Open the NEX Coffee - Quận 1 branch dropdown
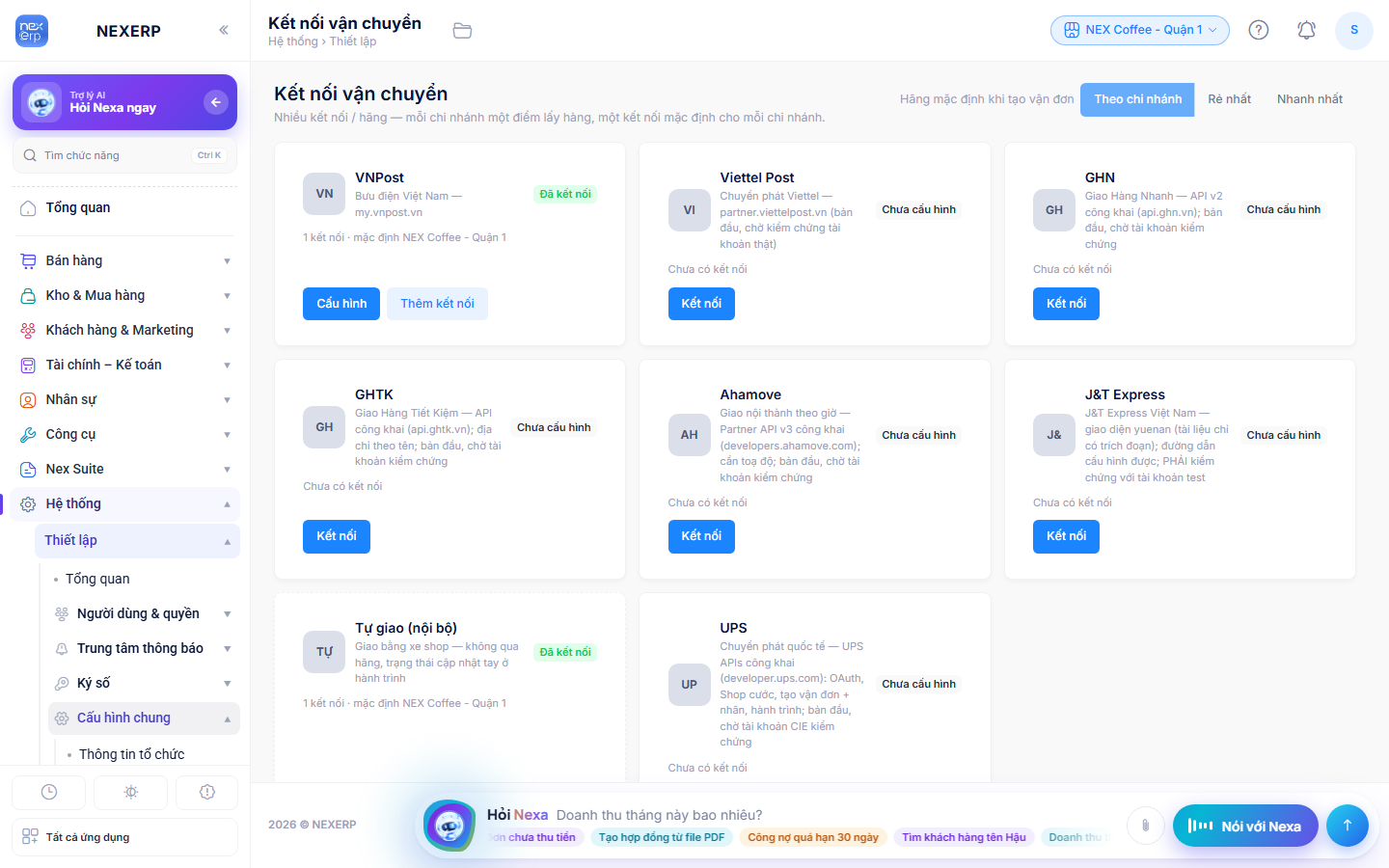 point(1140,30)
